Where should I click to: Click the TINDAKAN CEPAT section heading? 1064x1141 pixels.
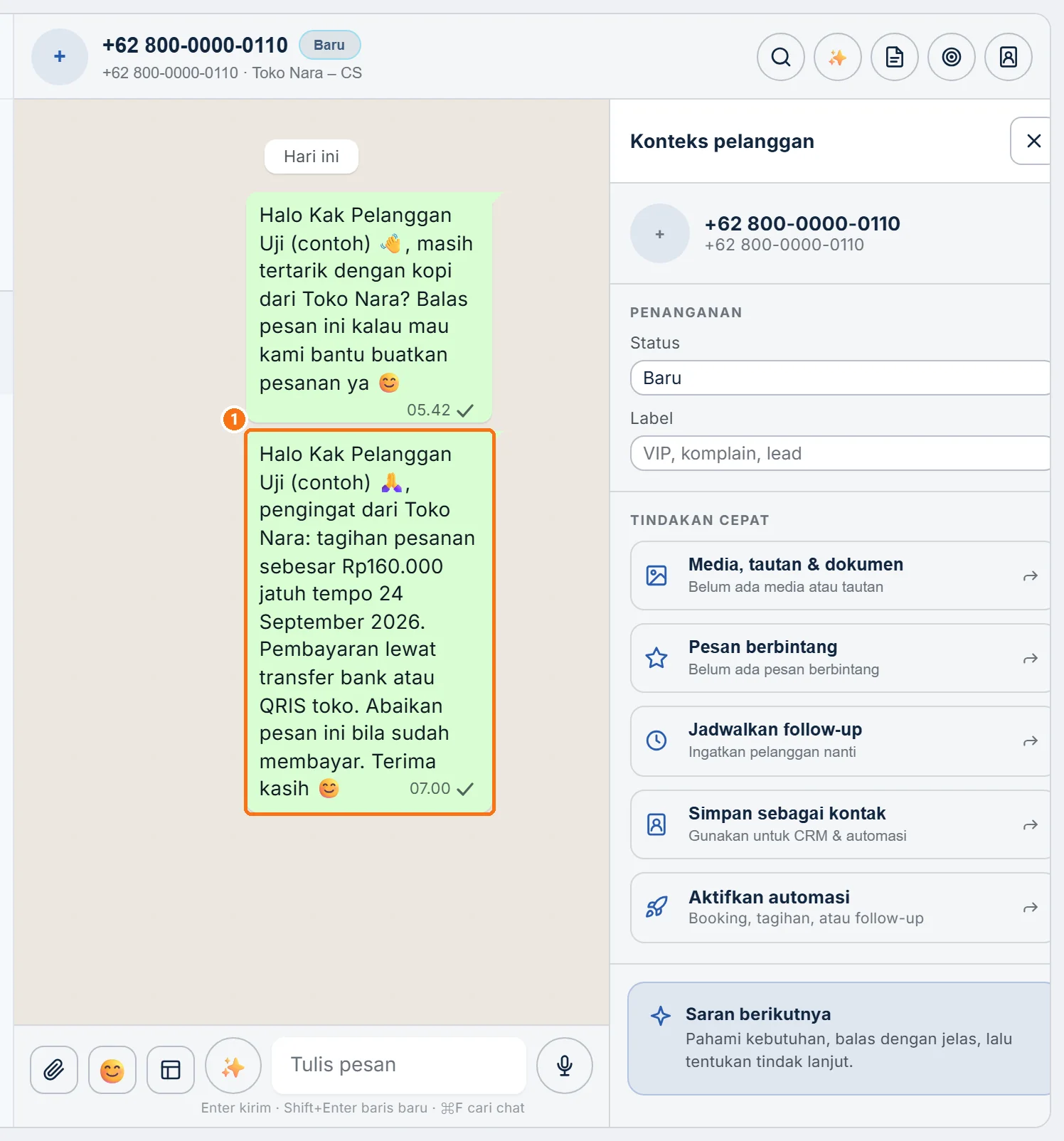coord(699,520)
